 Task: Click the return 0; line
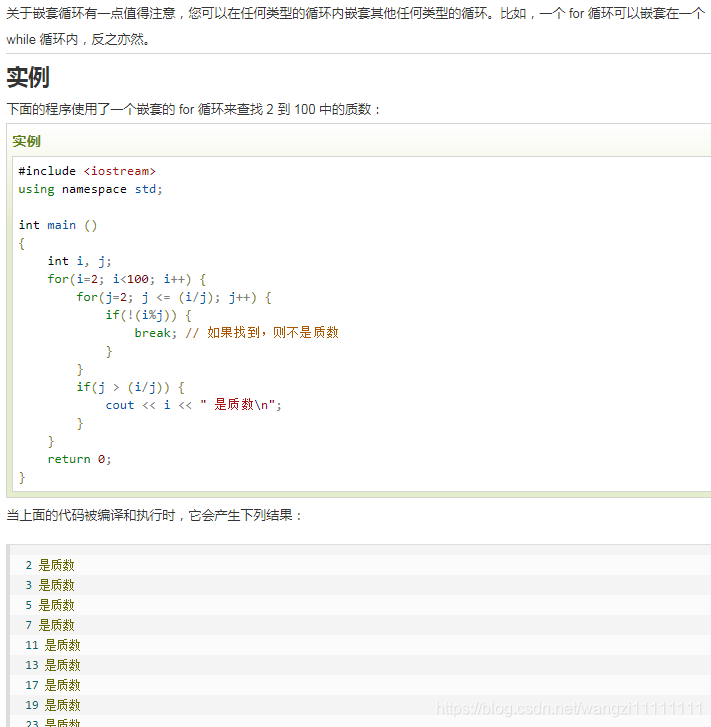tap(79, 459)
